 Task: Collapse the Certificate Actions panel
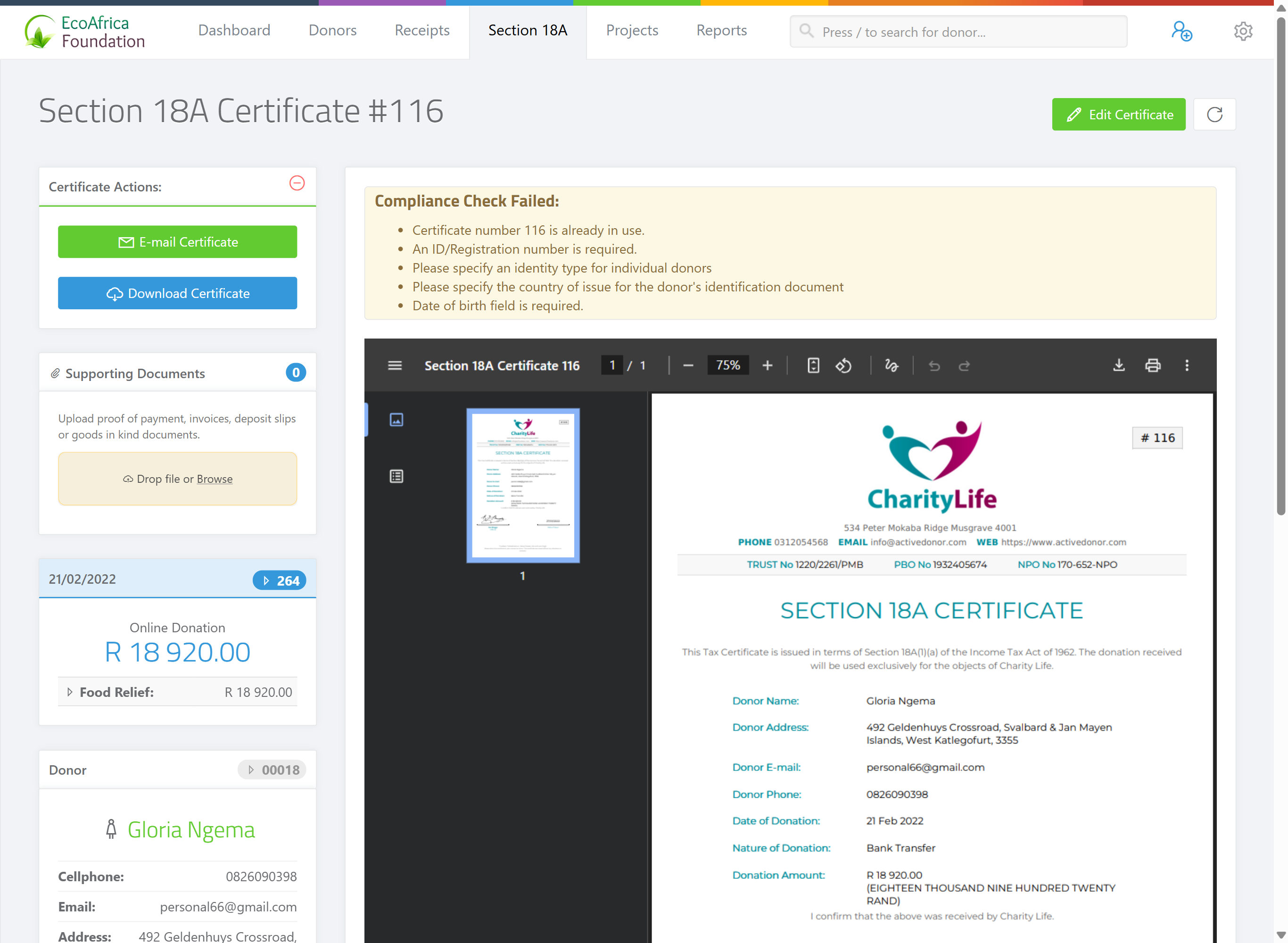point(297,182)
